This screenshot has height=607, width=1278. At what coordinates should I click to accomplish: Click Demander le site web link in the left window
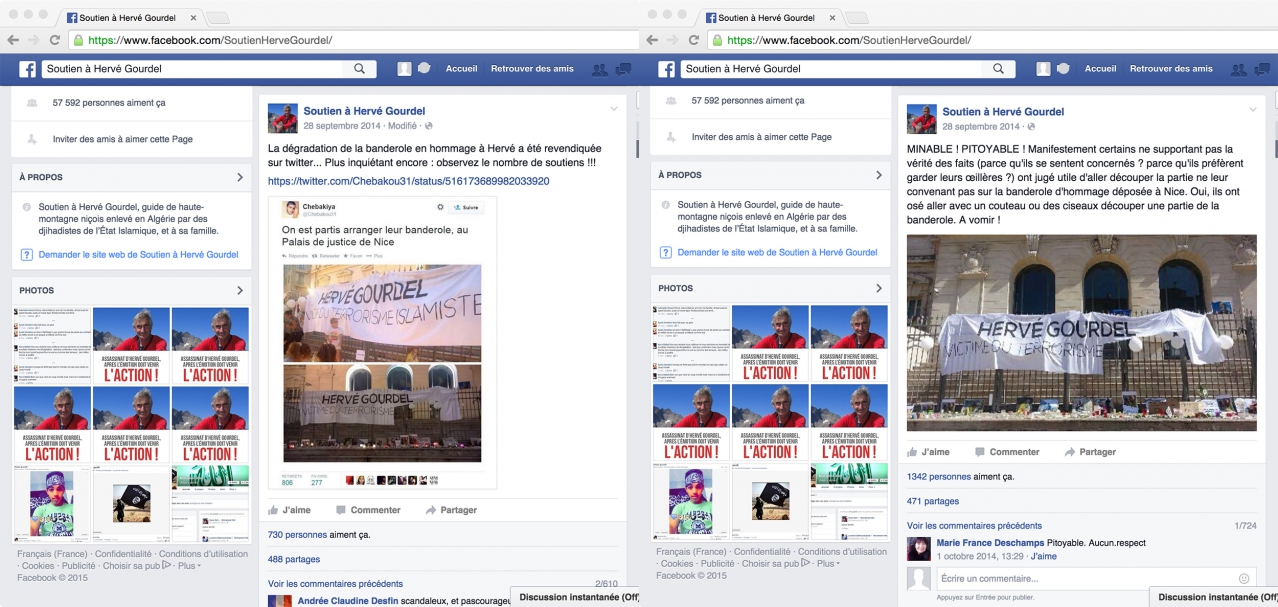click(x=138, y=255)
